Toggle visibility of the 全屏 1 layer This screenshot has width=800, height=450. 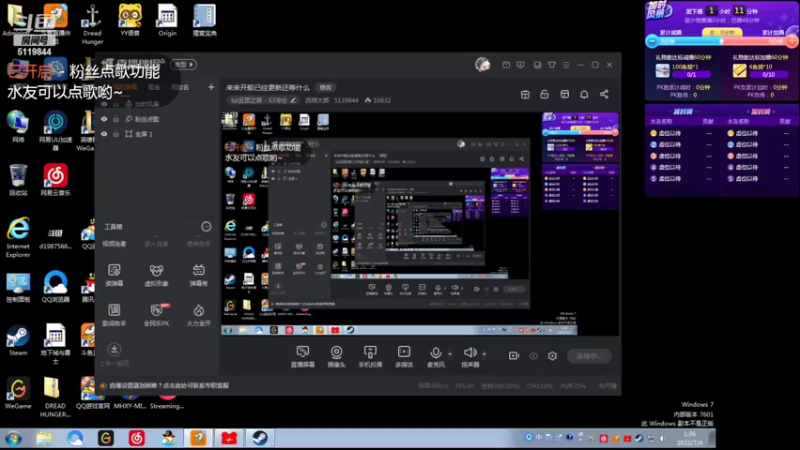point(104,134)
